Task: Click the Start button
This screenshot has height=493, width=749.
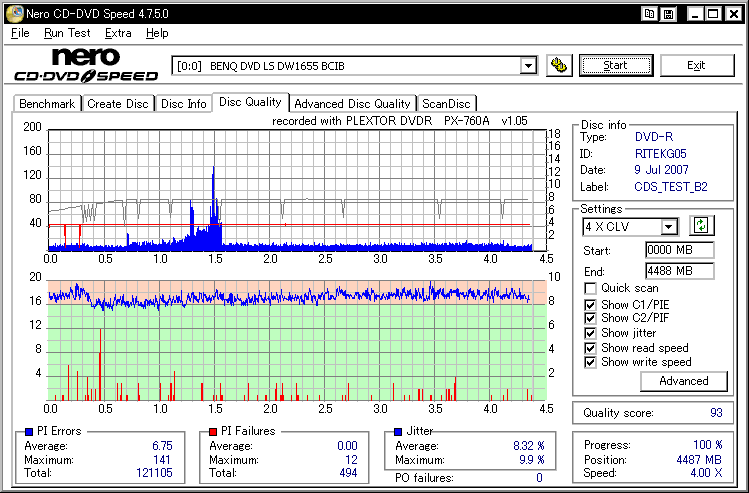Action: (616, 65)
